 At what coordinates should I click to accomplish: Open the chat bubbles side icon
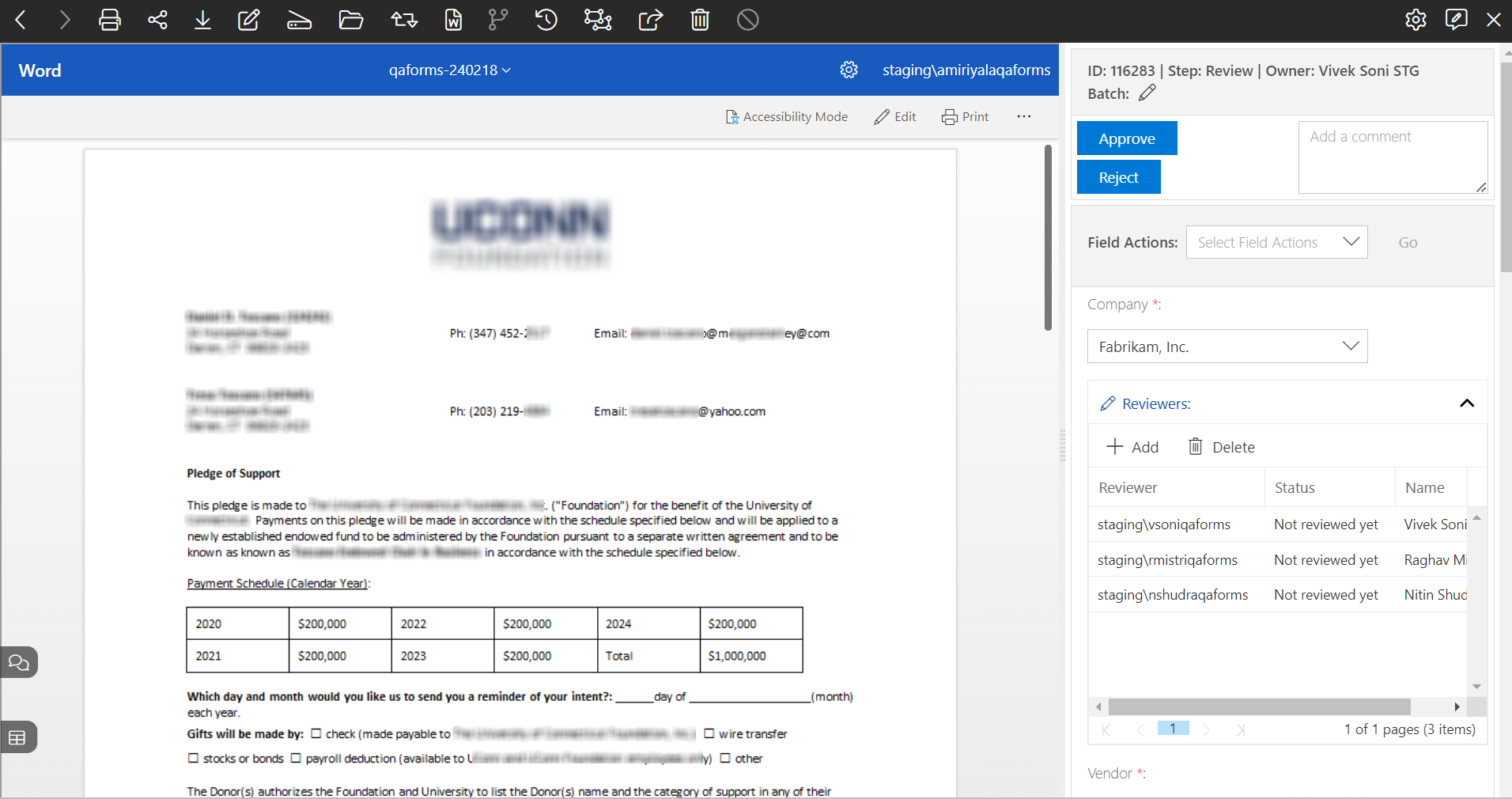pyautogui.click(x=19, y=662)
